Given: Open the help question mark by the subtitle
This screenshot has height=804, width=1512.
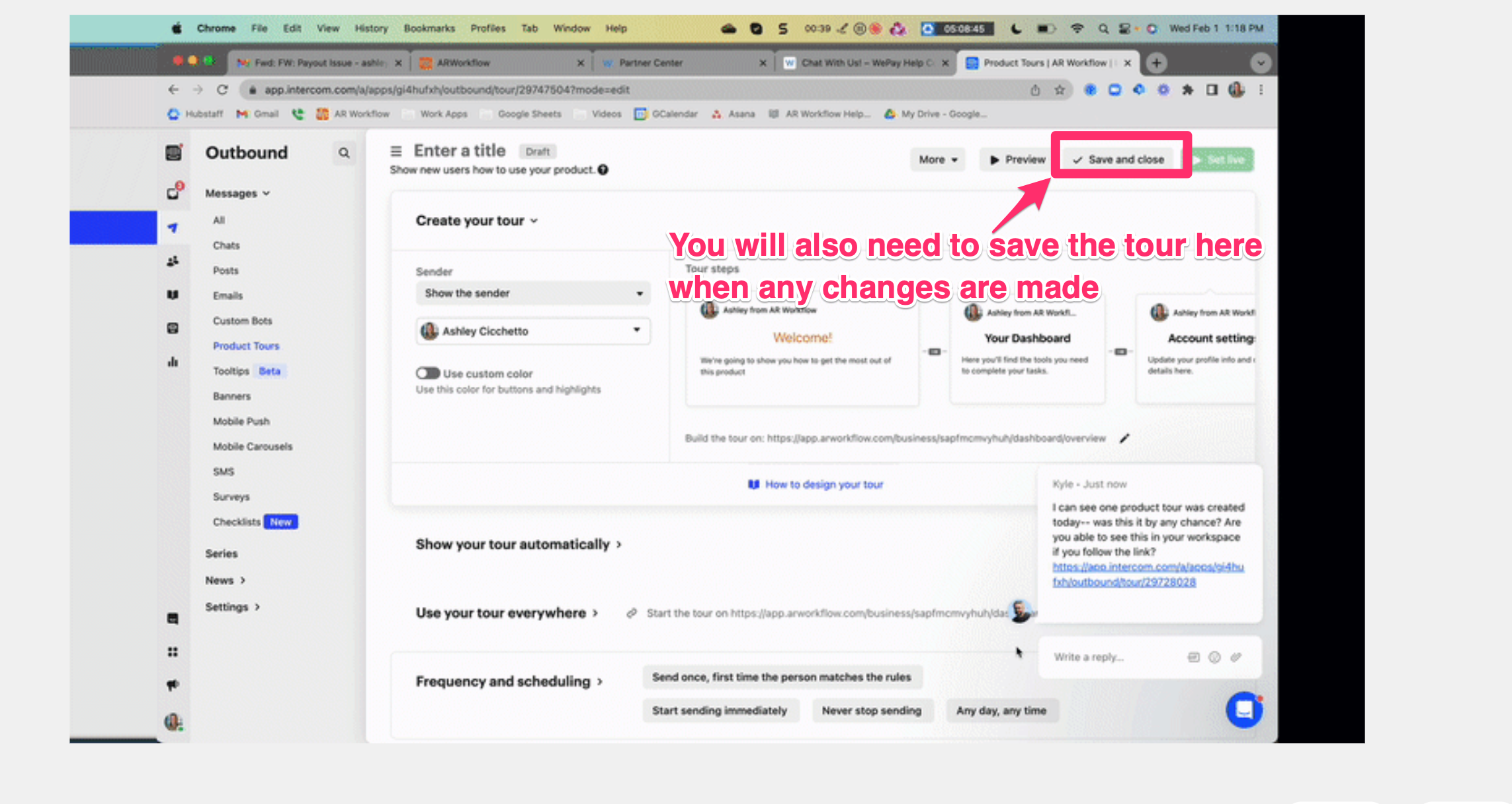Looking at the screenshot, I should [x=603, y=170].
